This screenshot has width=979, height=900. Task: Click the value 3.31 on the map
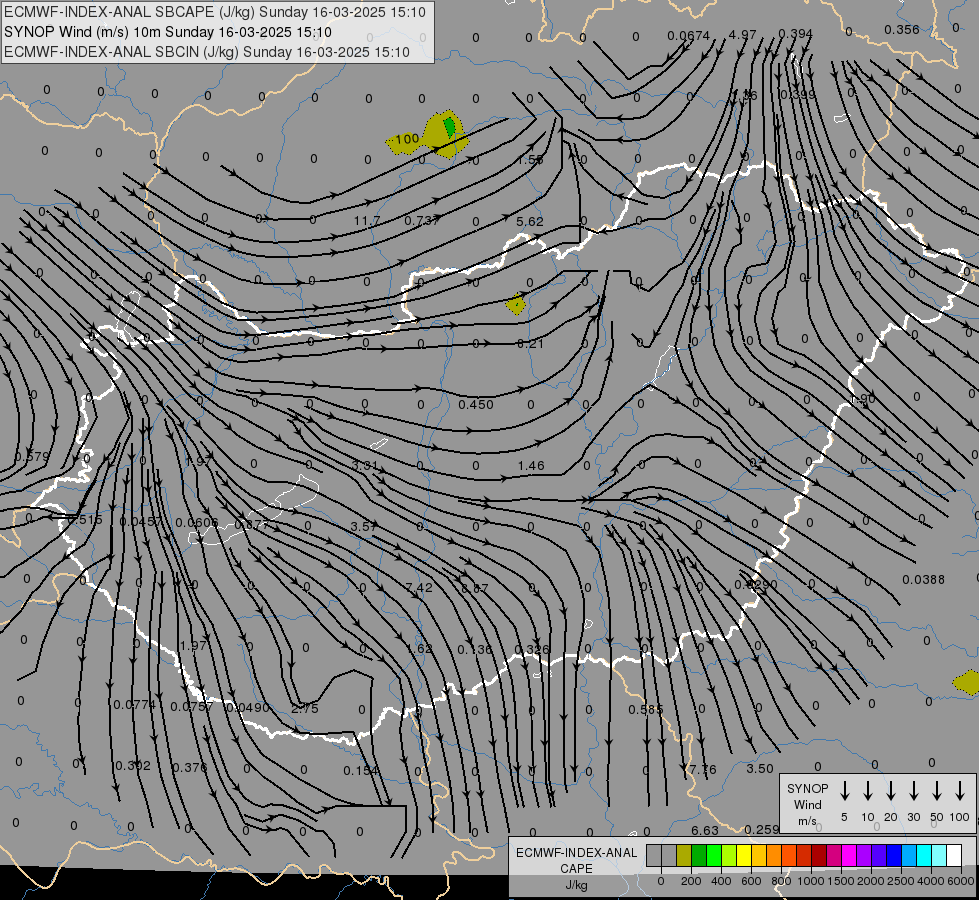pos(365,466)
